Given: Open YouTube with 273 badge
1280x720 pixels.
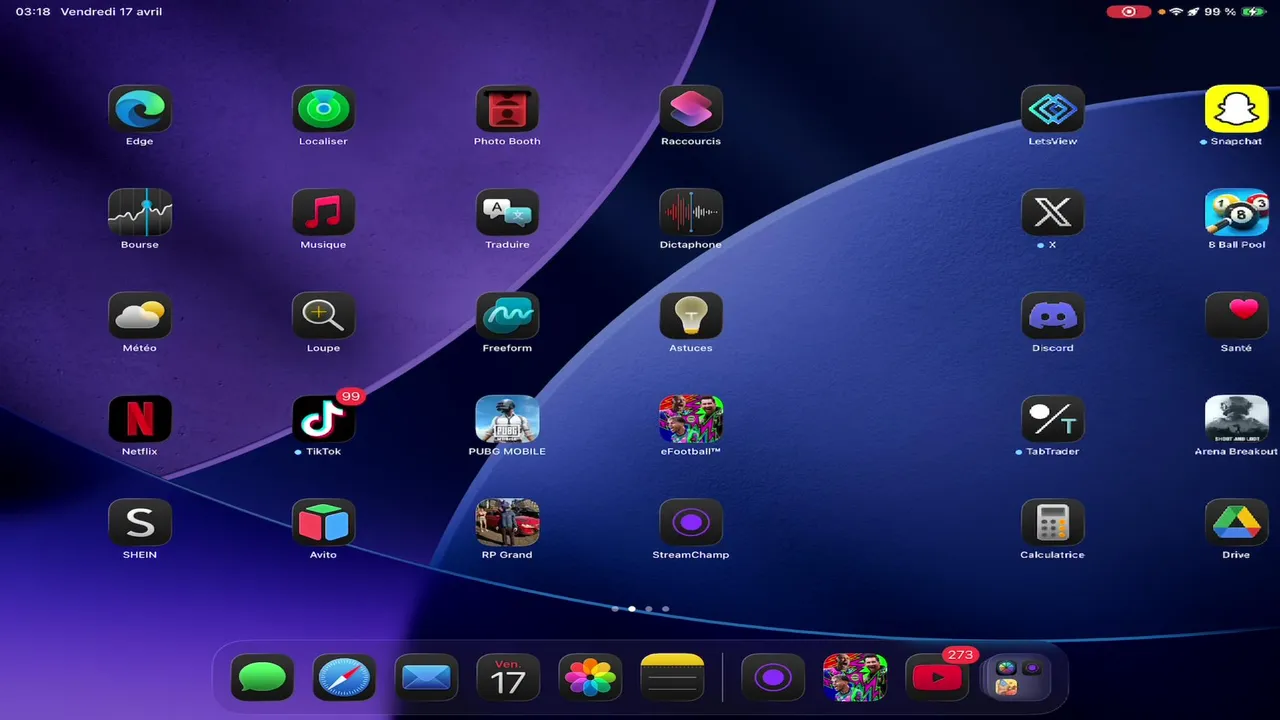Looking at the screenshot, I should [x=937, y=678].
